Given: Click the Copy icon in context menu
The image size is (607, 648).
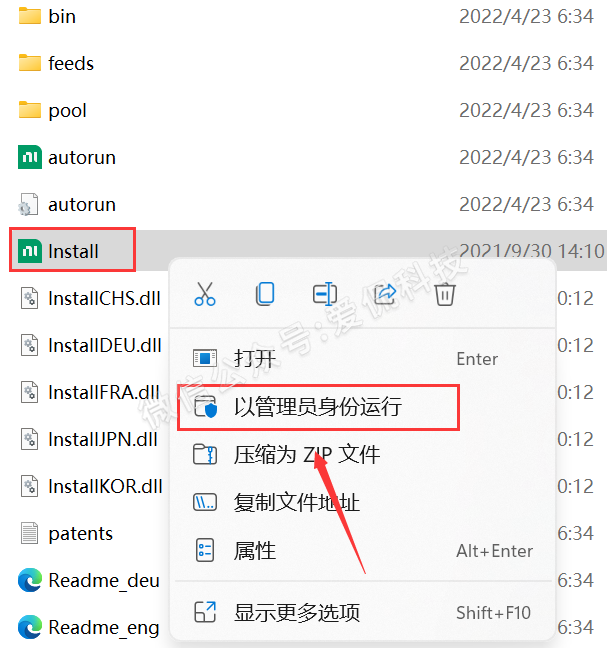Looking at the screenshot, I should tap(265, 294).
